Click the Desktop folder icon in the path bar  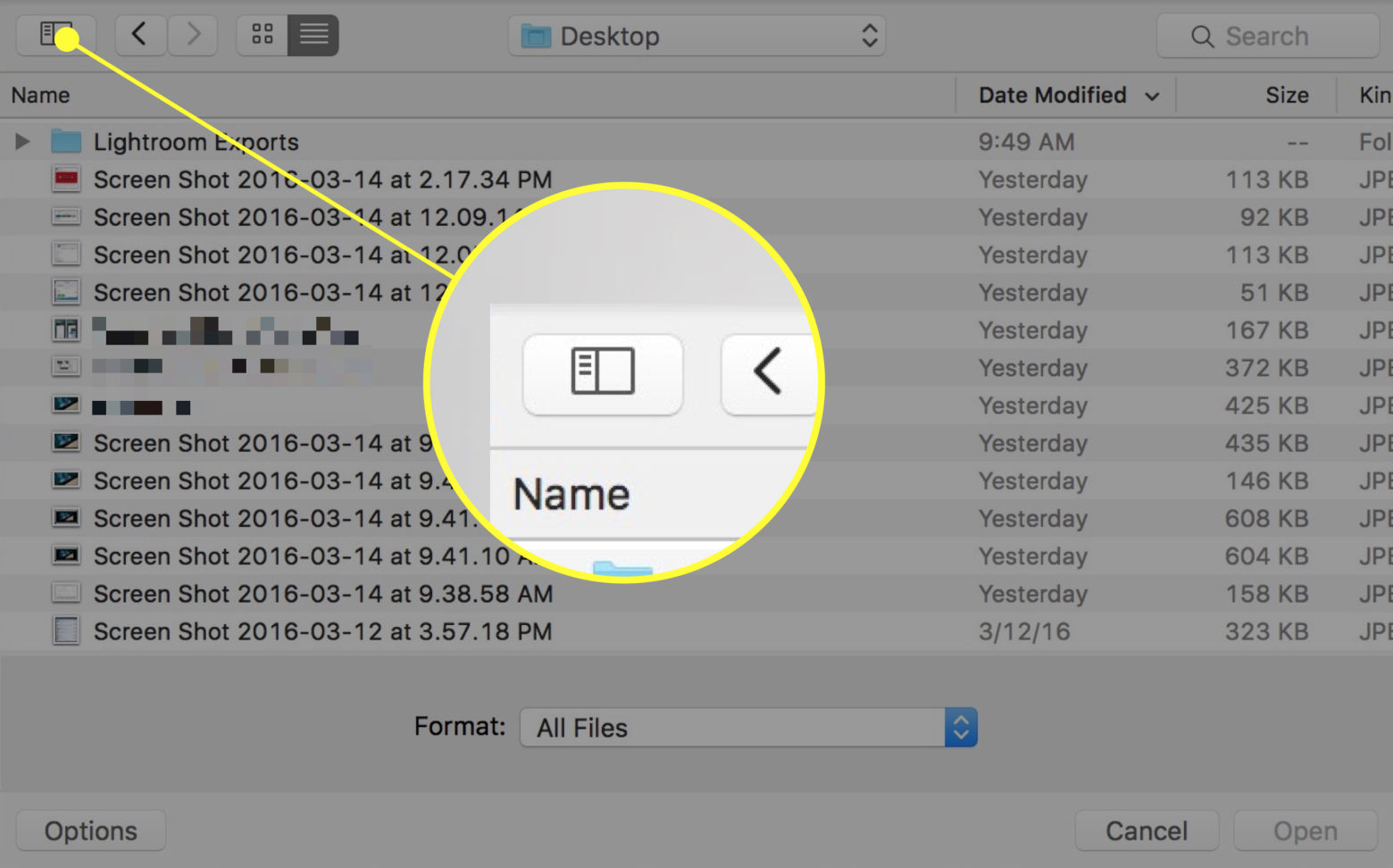[x=537, y=36]
